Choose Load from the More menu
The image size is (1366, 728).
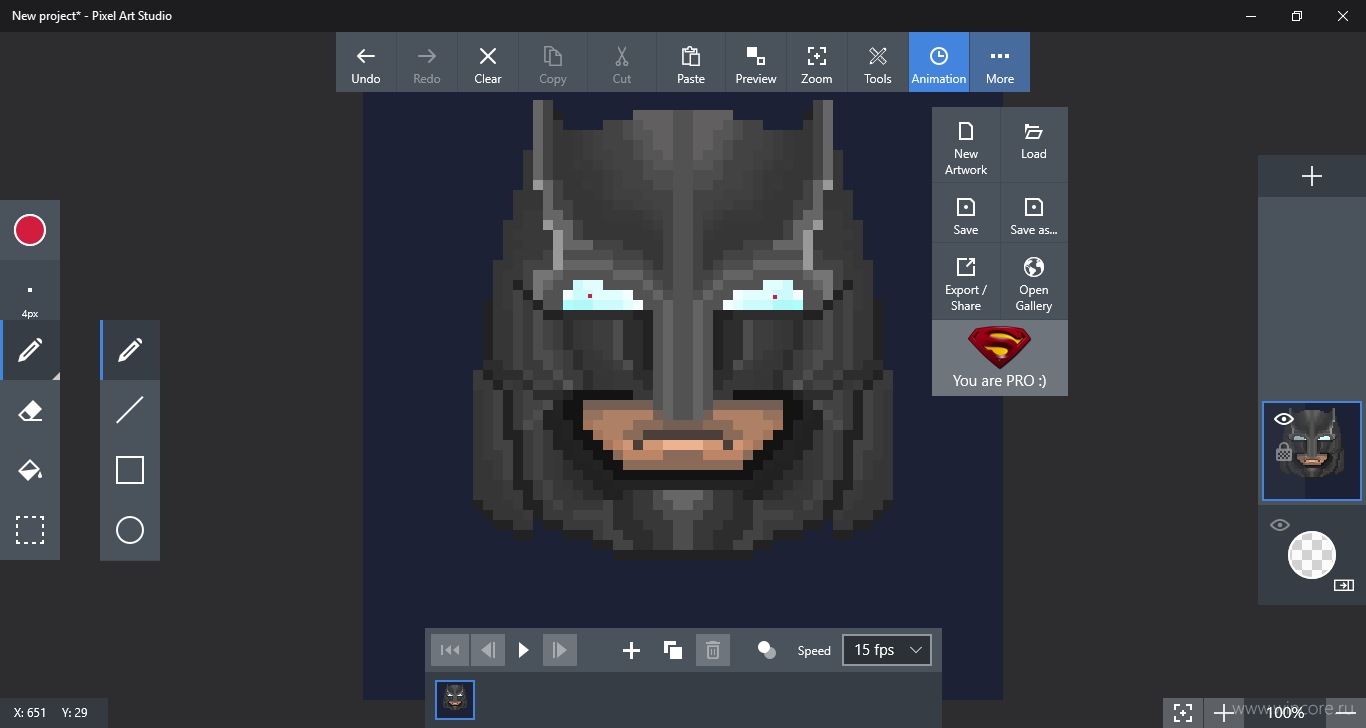[x=1034, y=146]
